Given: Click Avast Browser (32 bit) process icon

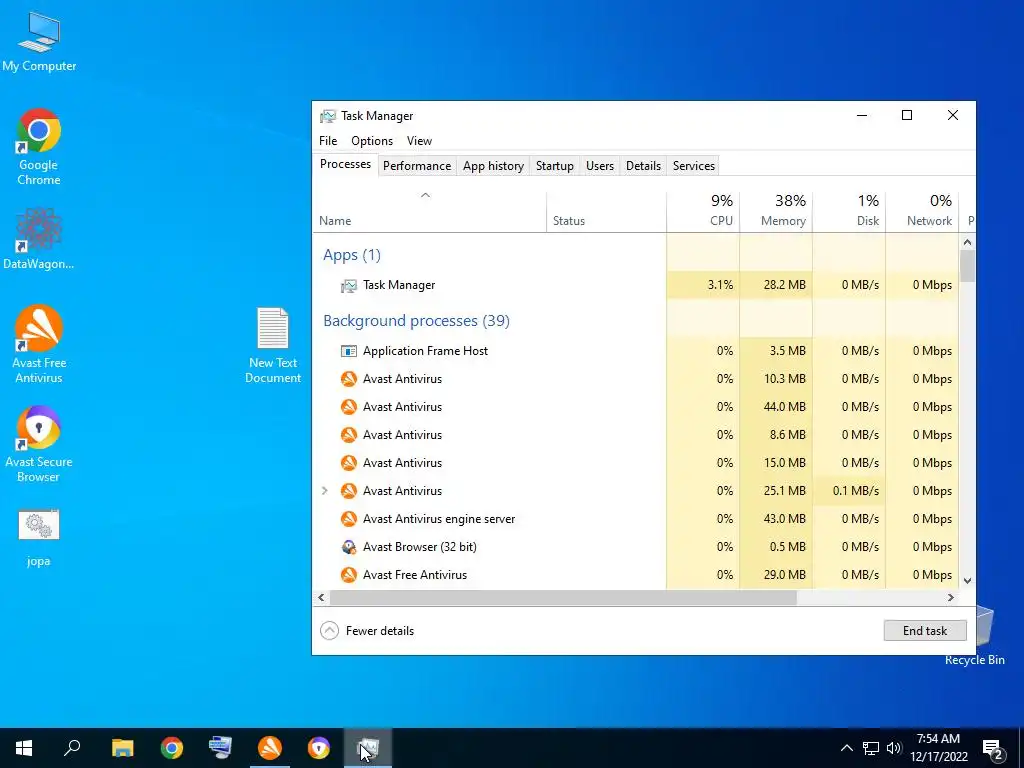Looking at the screenshot, I should [x=349, y=547].
